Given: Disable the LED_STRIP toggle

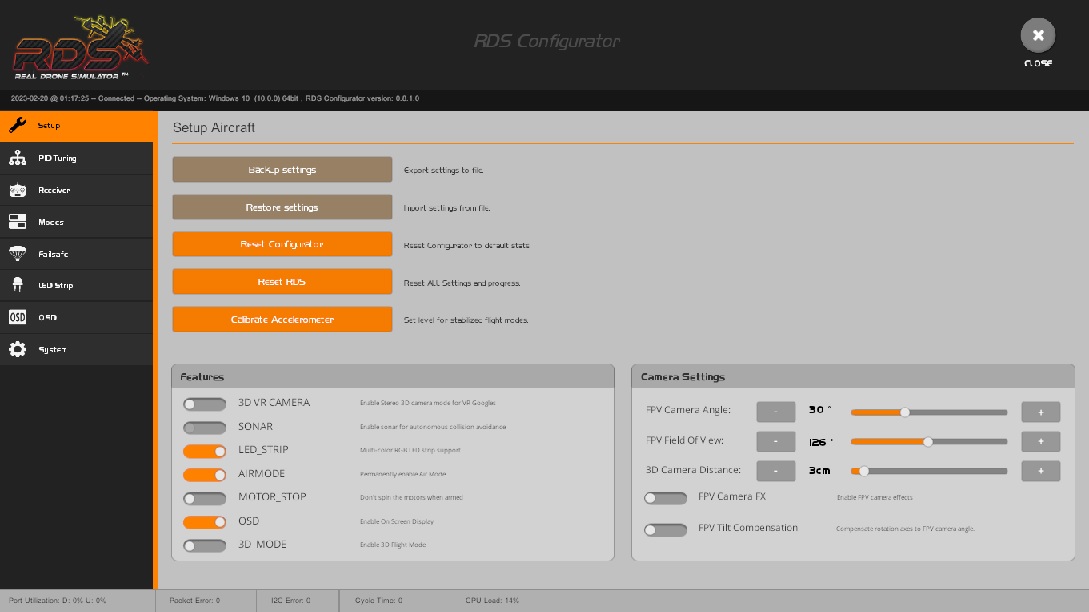Looking at the screenshot, I should click(204, 451).
